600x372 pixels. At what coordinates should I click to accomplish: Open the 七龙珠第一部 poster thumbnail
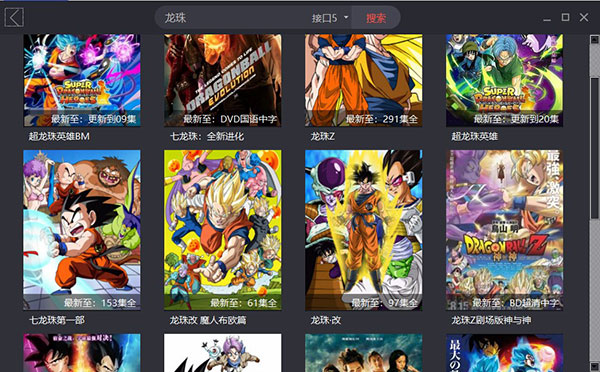point(82,230)
